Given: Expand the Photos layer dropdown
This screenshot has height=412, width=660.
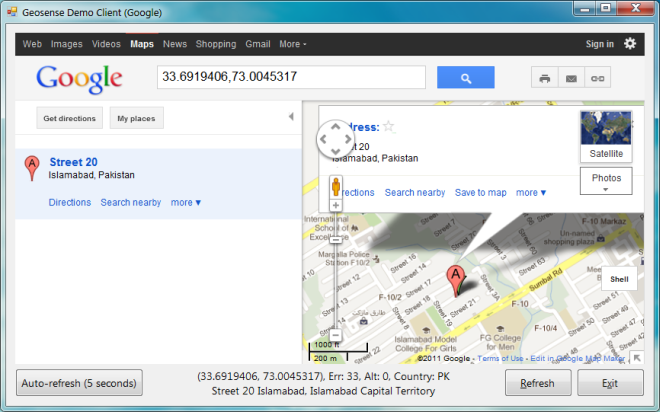Looking at the screenshot, I should tap(606, 181).
